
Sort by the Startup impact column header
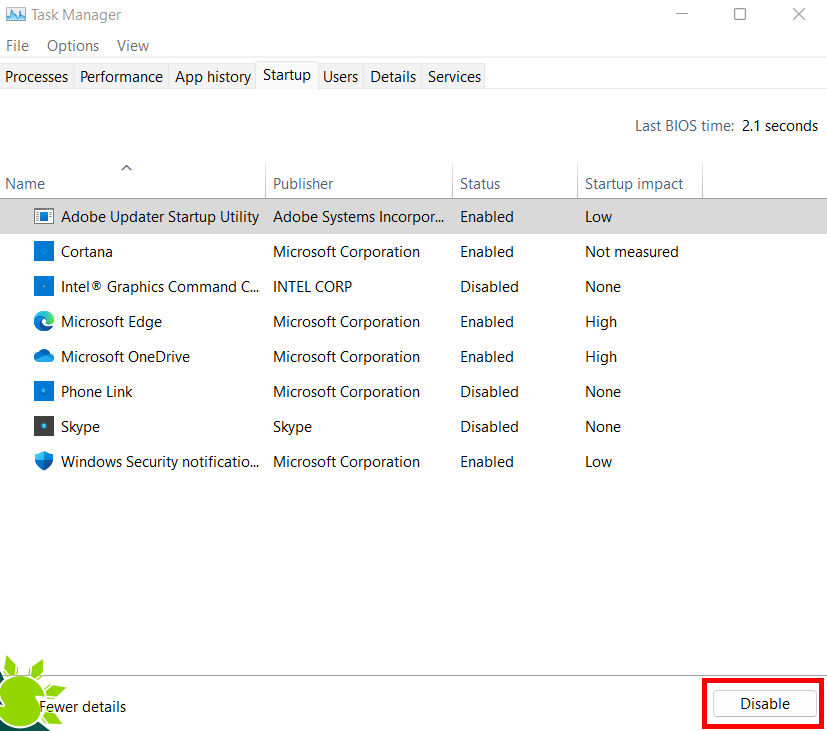tap(634, 183)
